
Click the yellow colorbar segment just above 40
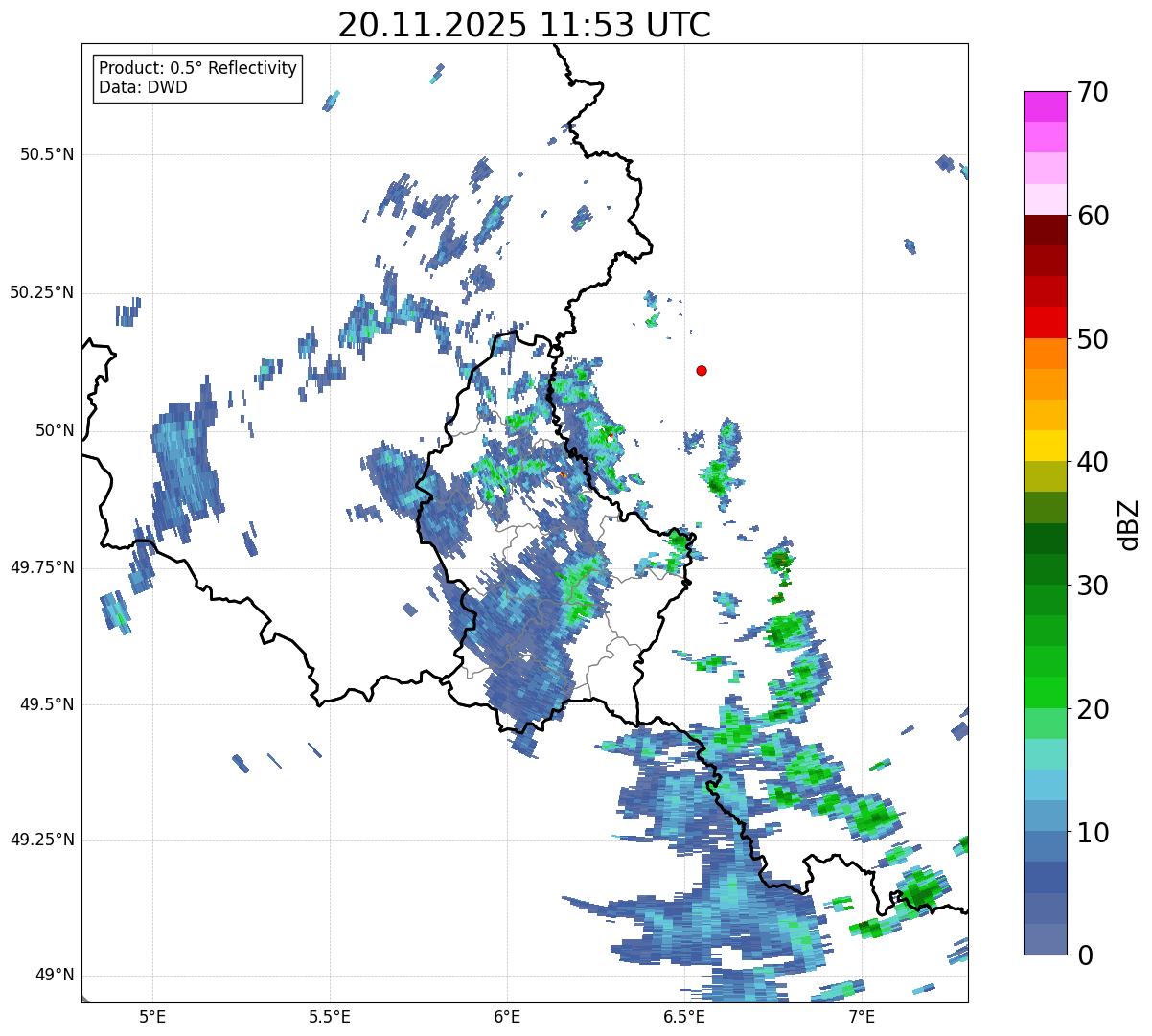1045,446
